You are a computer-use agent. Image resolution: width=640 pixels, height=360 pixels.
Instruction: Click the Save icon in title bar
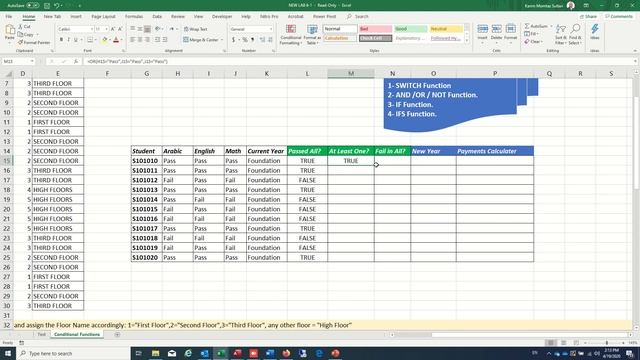[47, 6]
